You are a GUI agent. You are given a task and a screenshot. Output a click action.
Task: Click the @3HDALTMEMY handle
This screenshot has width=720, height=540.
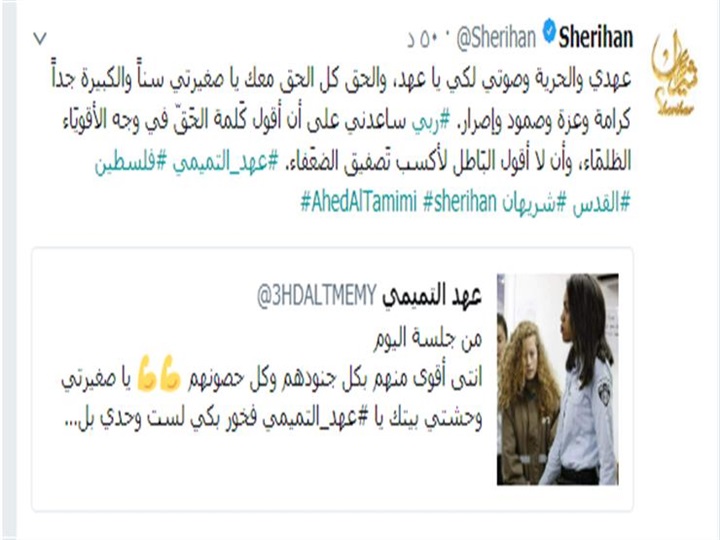tap(317, 296)
